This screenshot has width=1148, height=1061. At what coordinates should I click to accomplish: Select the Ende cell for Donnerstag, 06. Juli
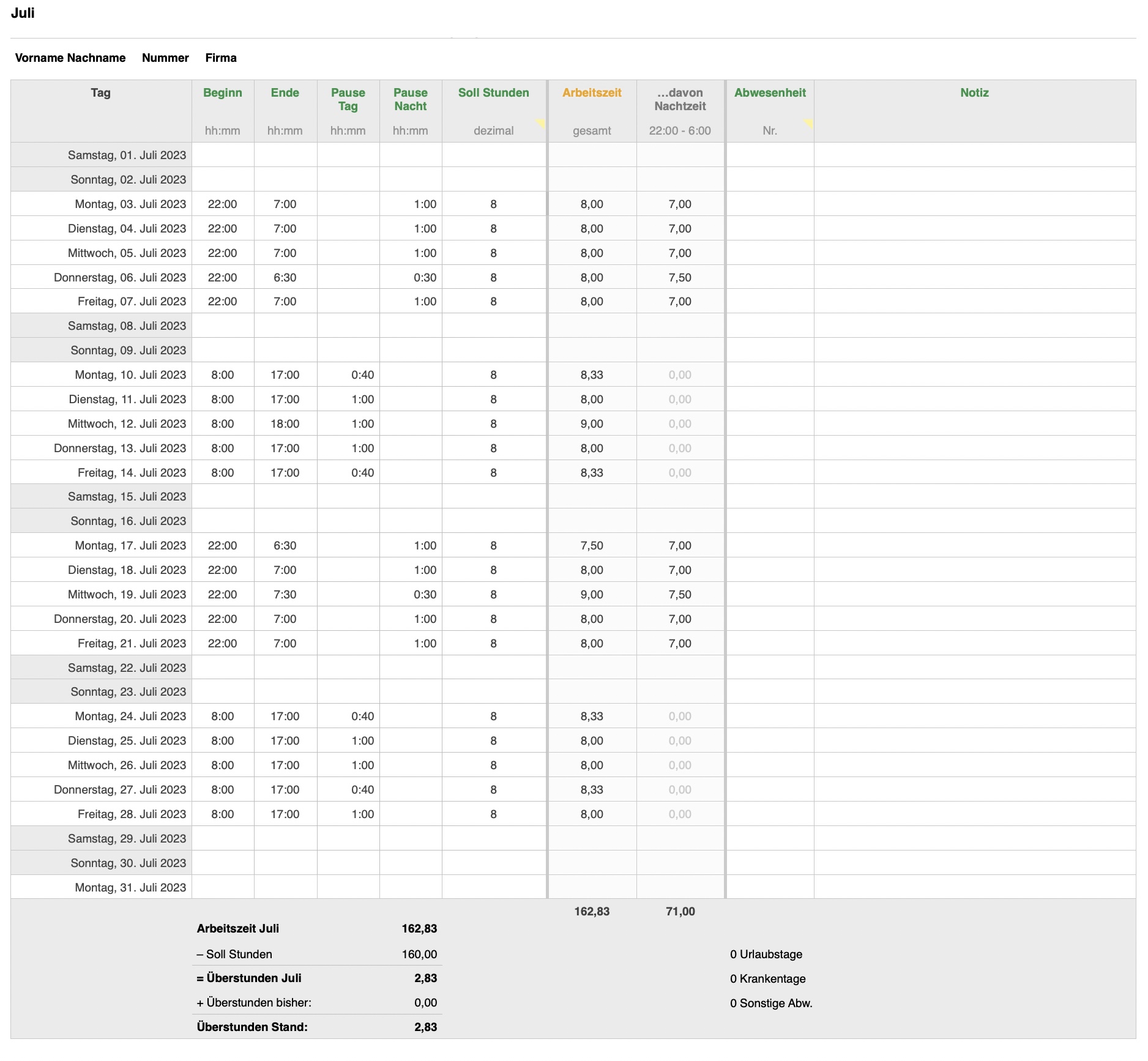click(x=285, y=278)
